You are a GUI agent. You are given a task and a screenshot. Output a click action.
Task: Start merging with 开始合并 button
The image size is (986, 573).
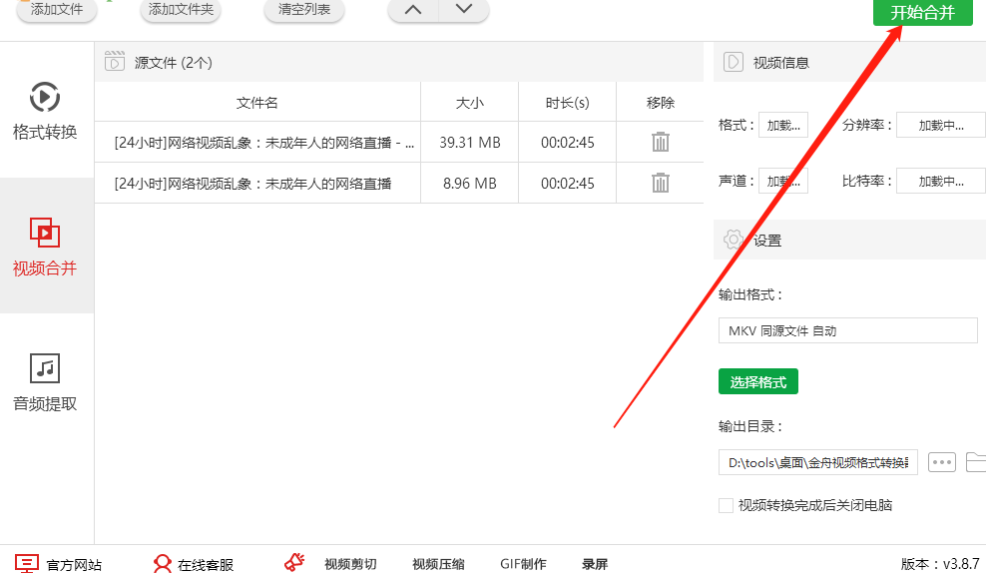pos(922,12)
